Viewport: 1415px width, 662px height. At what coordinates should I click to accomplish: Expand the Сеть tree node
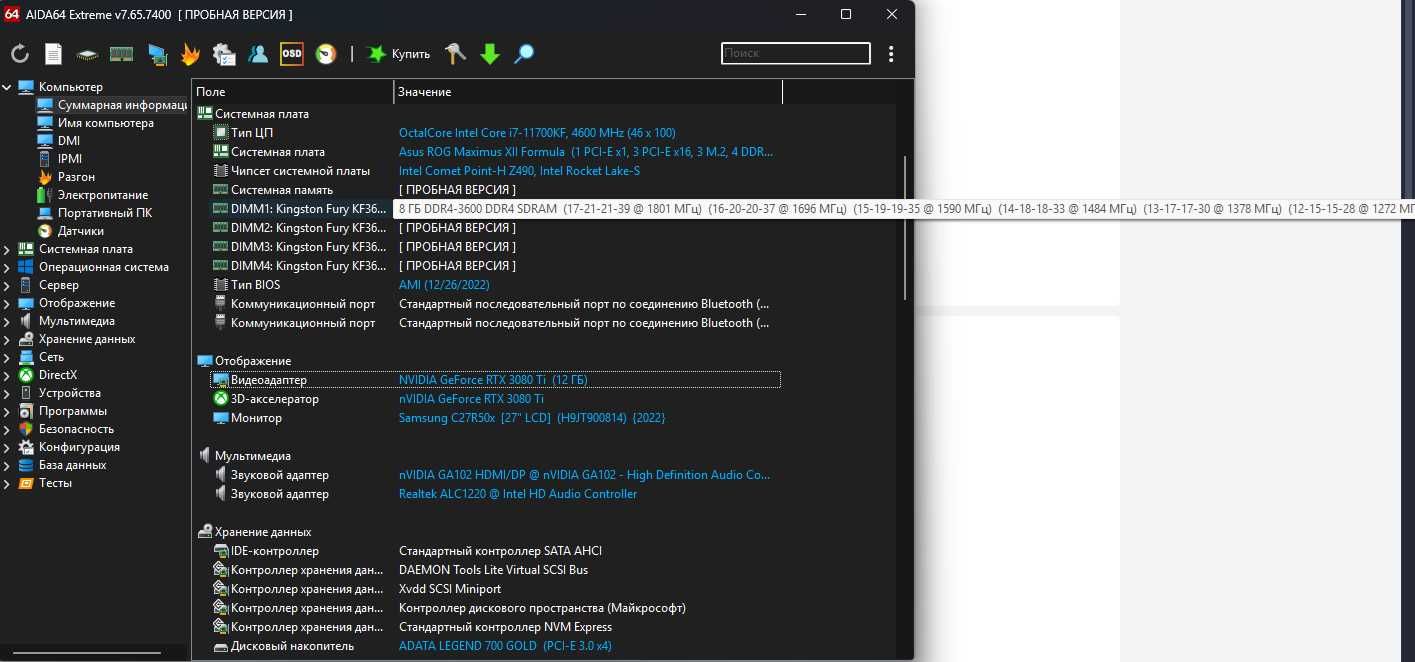pos(7,357)
